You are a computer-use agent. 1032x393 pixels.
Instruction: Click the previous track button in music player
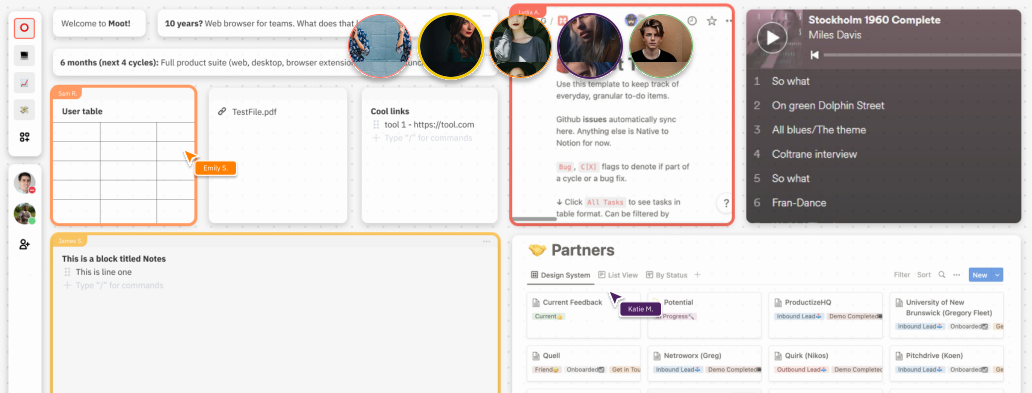(x=814, y=55)
